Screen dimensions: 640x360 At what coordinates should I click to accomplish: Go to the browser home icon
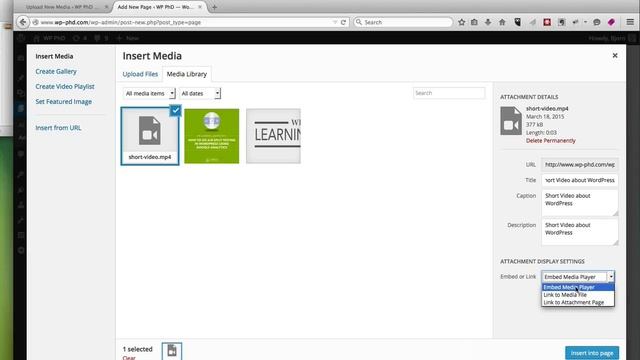tap(502, 22)
